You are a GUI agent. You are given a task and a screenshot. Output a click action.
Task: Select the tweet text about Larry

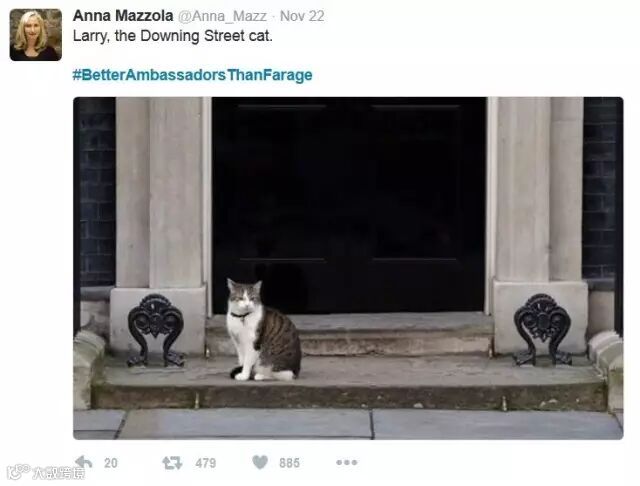tap(173, 36)
